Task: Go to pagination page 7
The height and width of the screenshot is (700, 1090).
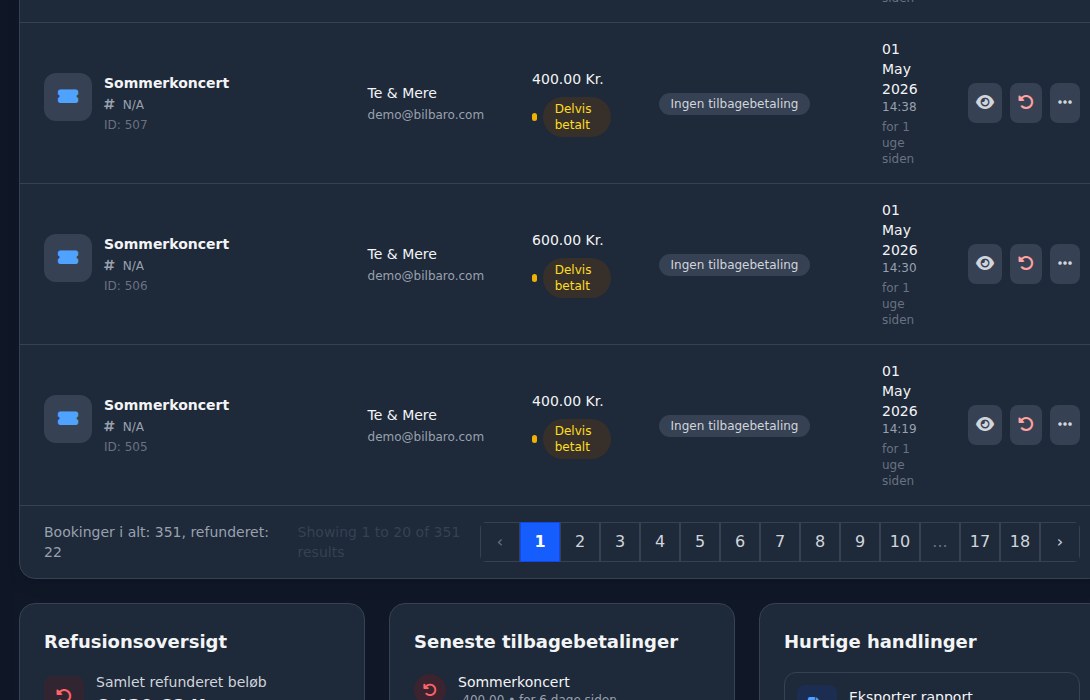Action: 780,542
